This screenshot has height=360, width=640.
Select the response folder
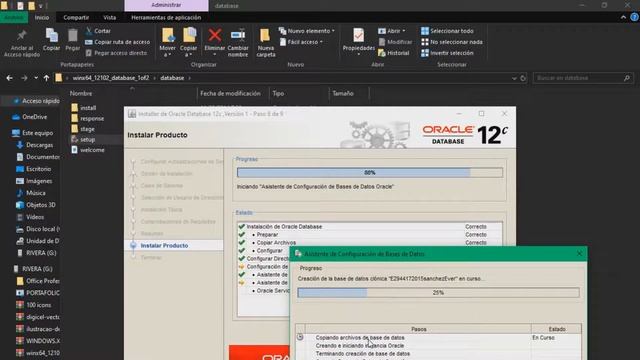click(x=88, y=118)
